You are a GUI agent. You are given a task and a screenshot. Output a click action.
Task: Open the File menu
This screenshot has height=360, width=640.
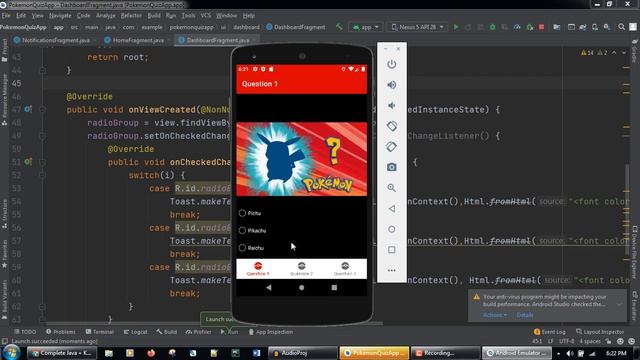[x=6, y=16]
